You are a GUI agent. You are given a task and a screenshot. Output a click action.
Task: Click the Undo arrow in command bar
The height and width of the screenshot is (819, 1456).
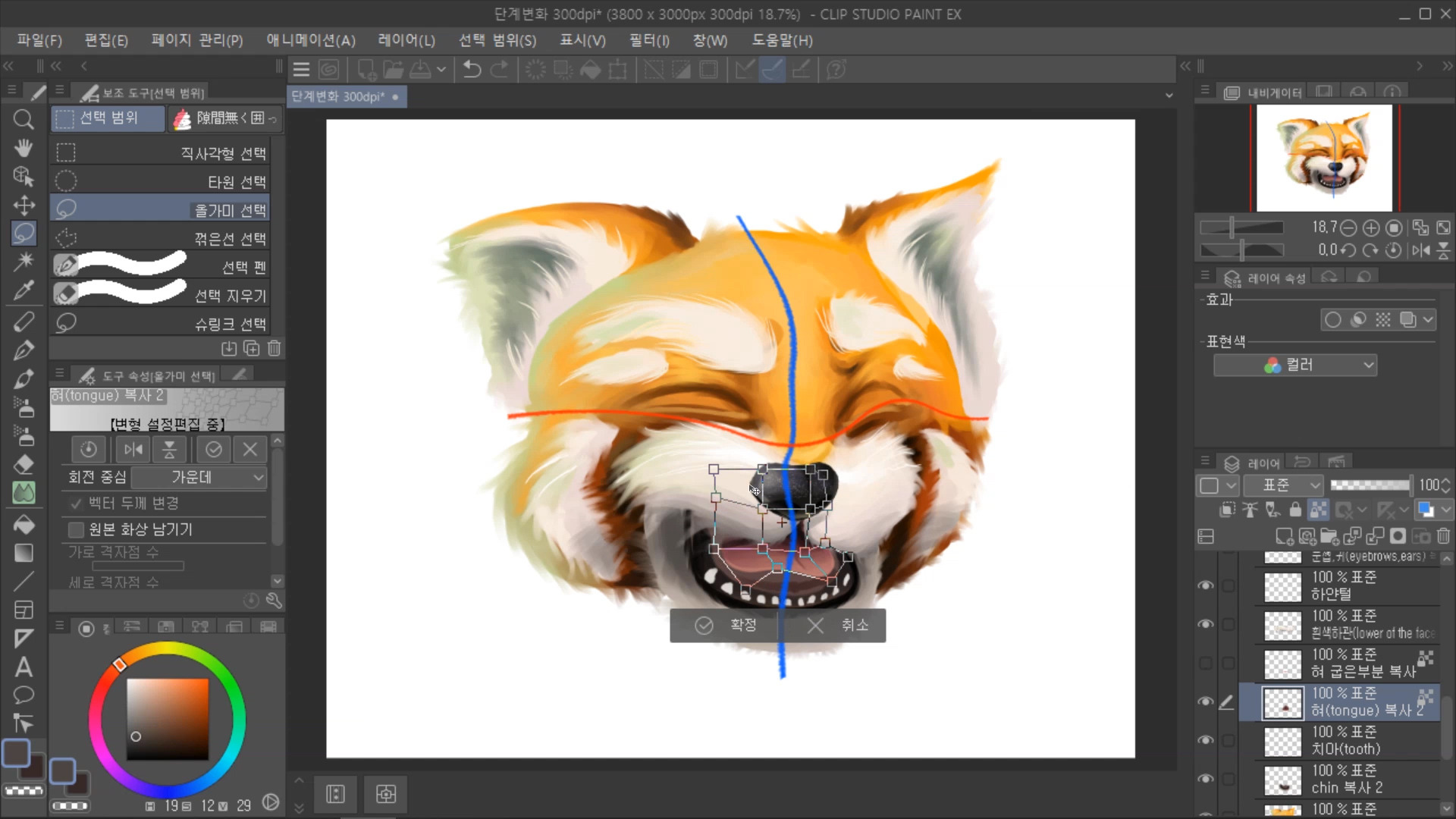coord(472,70)
